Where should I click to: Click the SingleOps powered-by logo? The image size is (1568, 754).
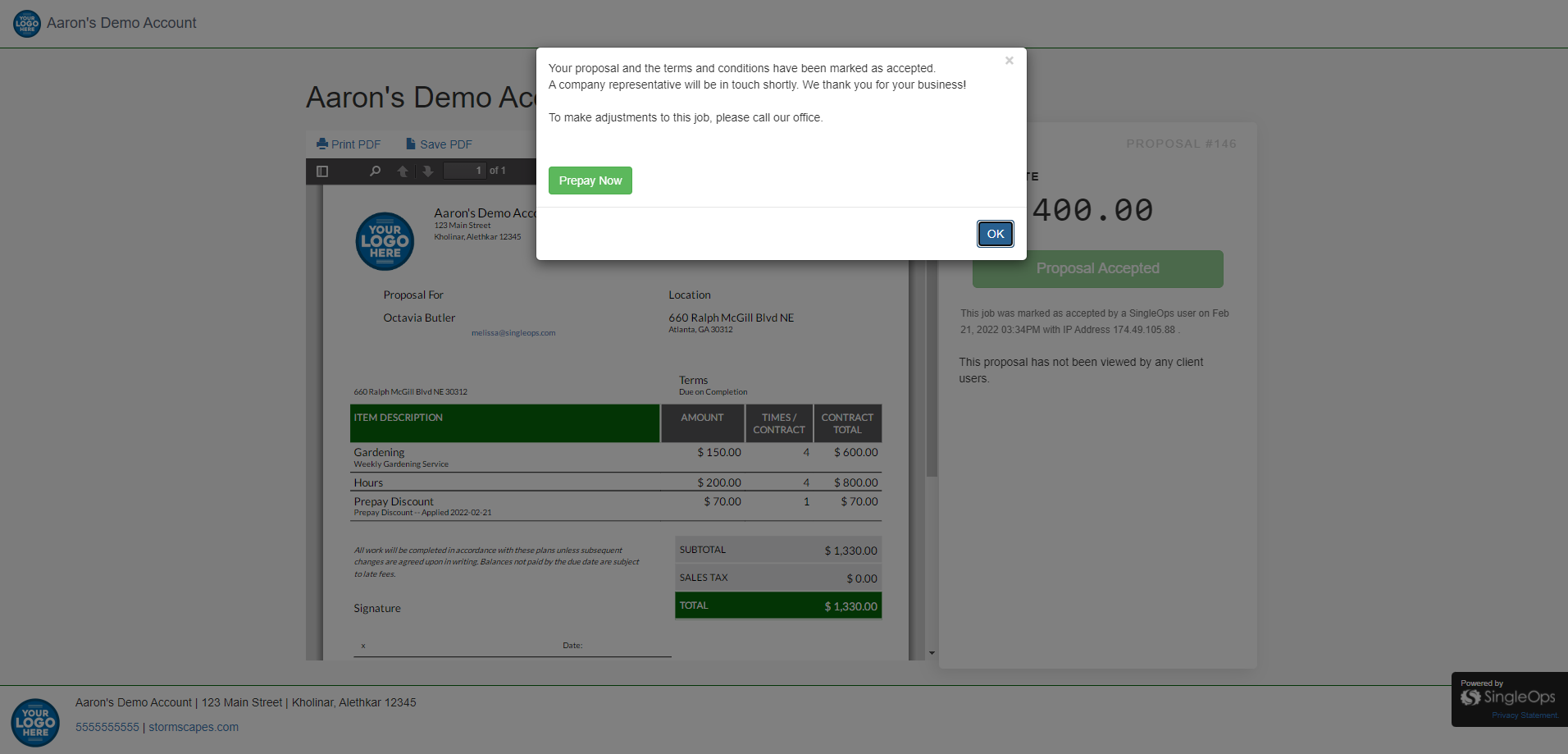[x=1507, y=697]
